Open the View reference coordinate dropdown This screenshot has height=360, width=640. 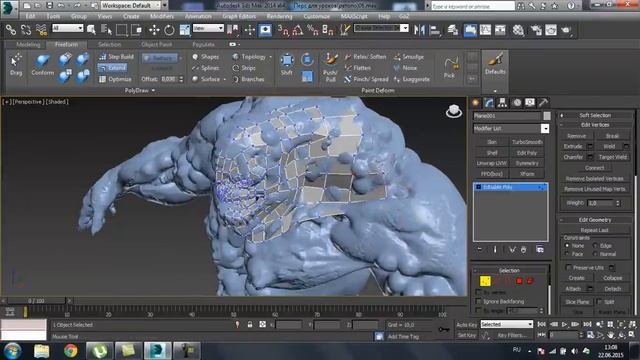[208, 28]
